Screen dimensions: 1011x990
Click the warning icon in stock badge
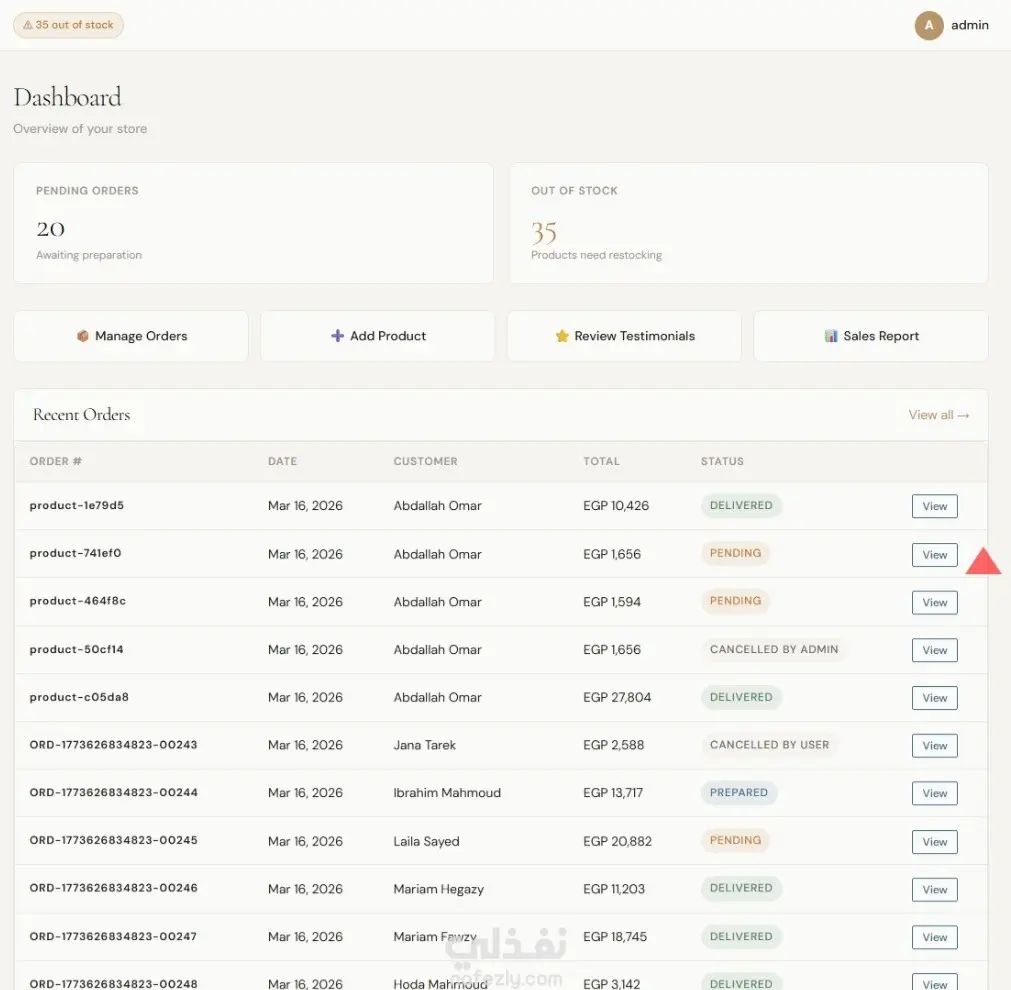click(28, 25)
